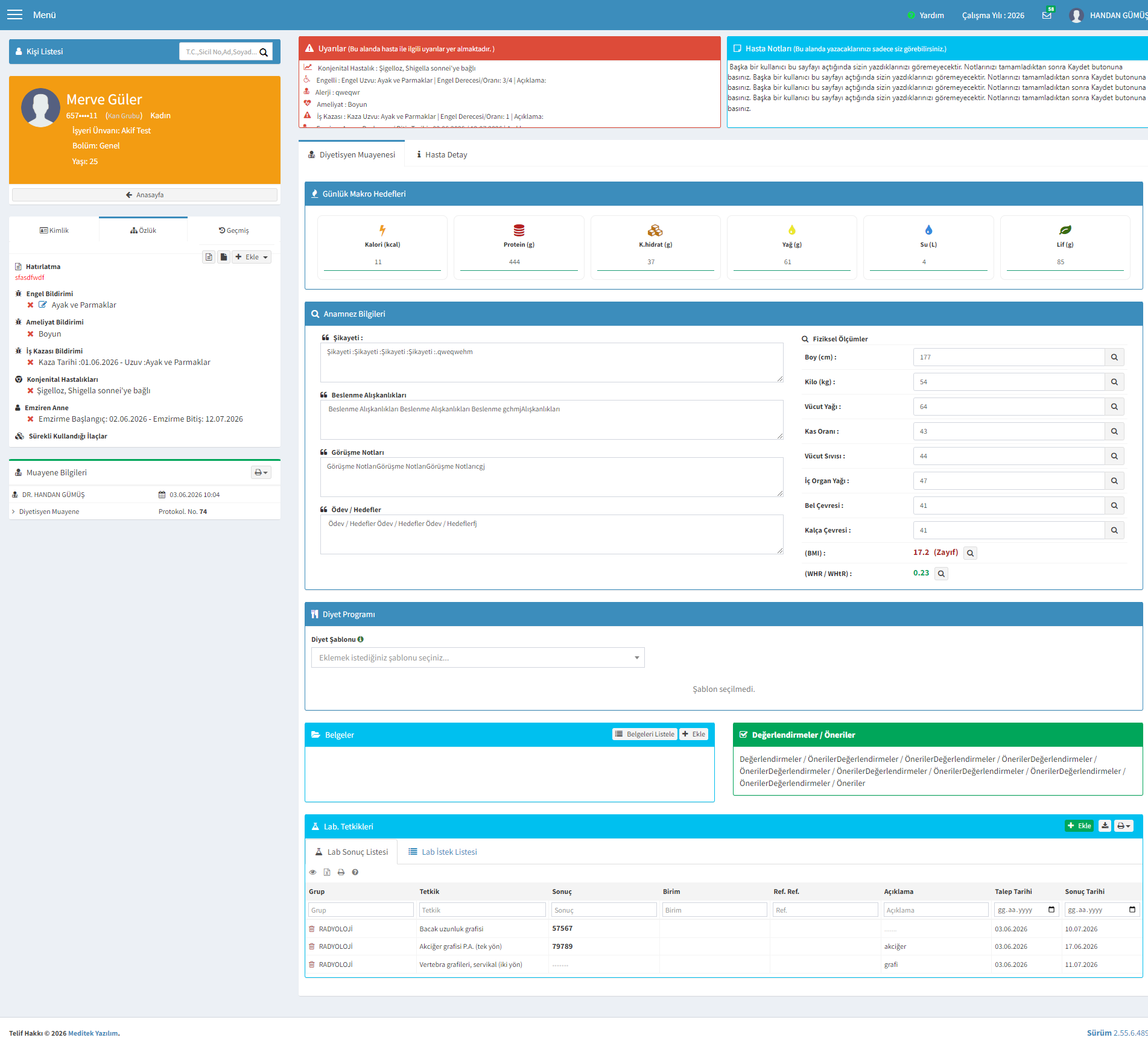Click the Kilo (kg) input field
The height and width of the screenshot is (1058, 1148).
(1009, 382)
